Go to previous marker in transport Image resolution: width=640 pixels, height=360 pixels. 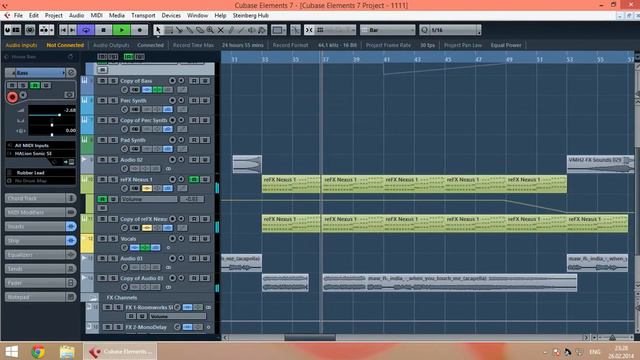click(63, 30)
